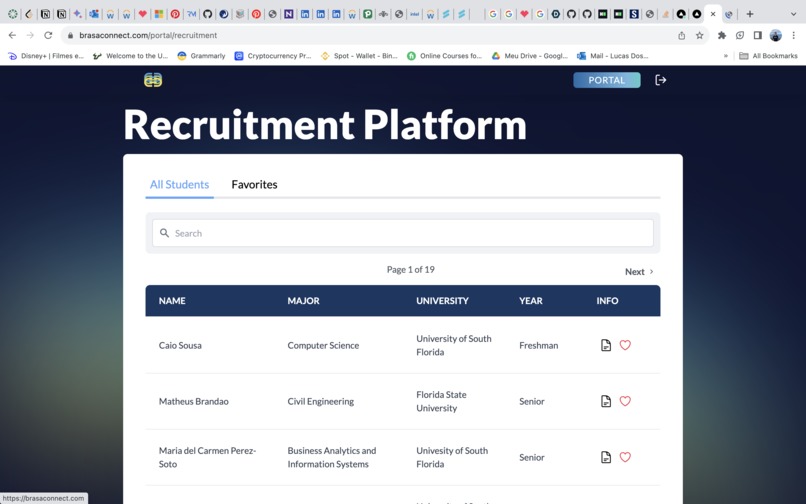Viewport: 806px width, 504px height.
Task: Open the Welcome to the U... bookmark
Action: click(x=131, y=56)
